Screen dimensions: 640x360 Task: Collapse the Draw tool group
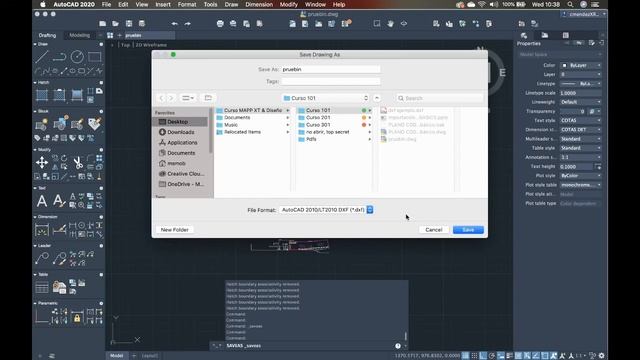(35, 44)
